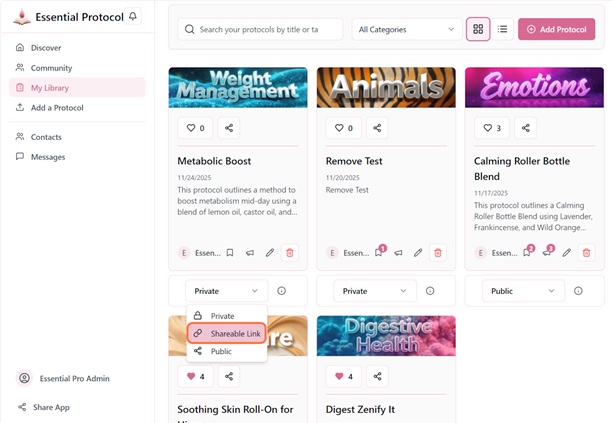
Task: Select Shareable Link from visibility menu
Action: point(226,333)
